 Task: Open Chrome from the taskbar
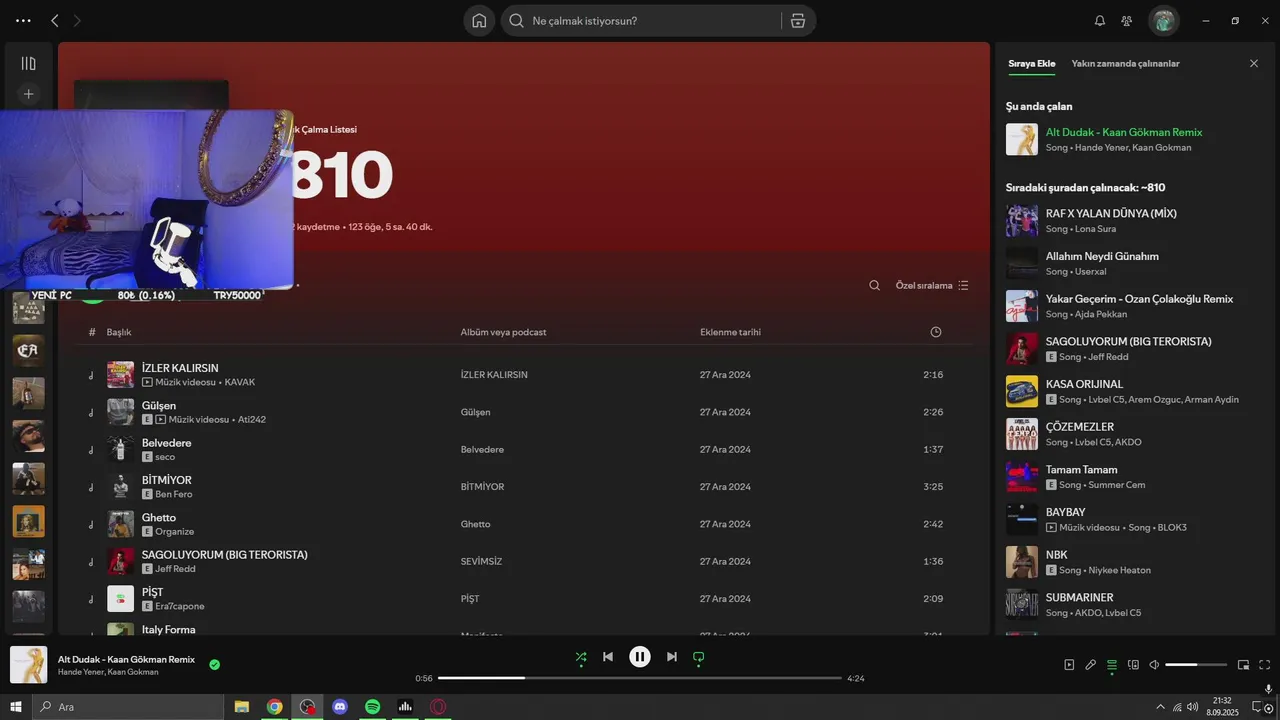pos(274,706)
